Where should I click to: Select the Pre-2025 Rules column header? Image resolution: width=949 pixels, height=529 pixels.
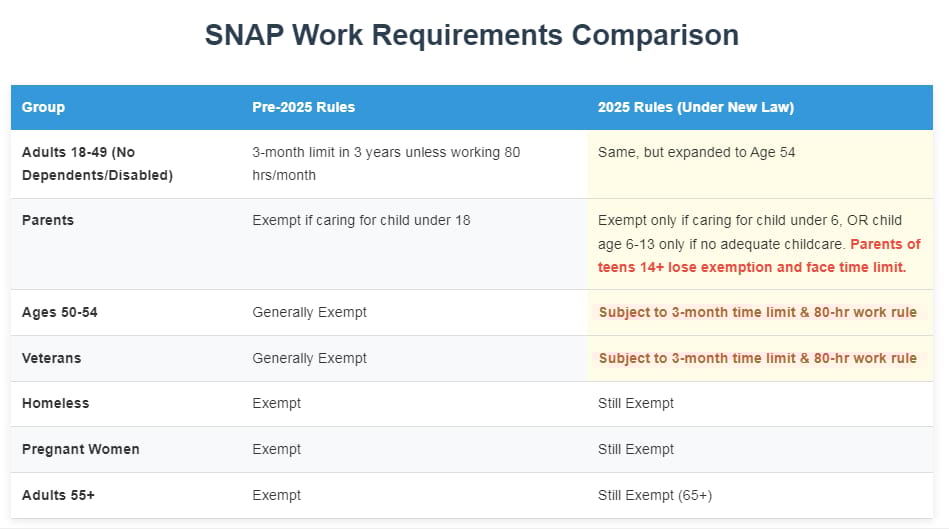(x=303, y=107)
